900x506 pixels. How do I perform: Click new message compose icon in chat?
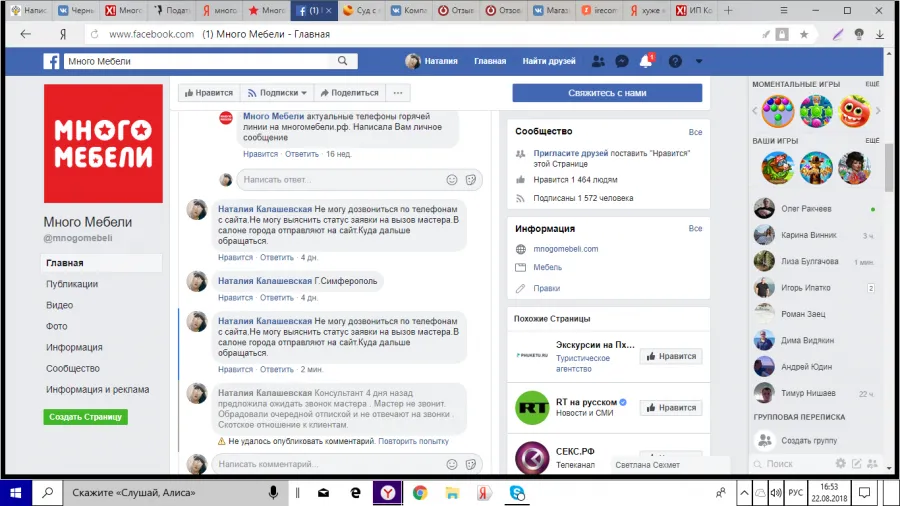coord(857,464)
